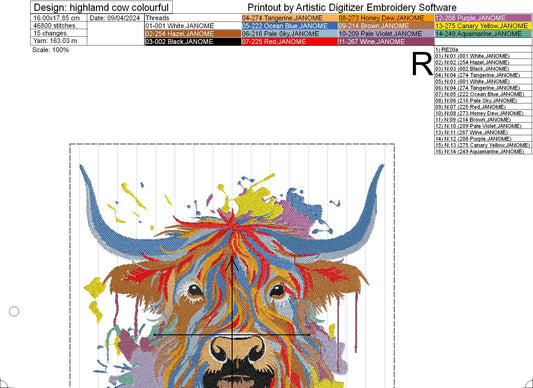Select sequence row '01) N:01 (001 White,JANOME)'
This screenshot has width=533, height=388.
[x=483, y=56]
